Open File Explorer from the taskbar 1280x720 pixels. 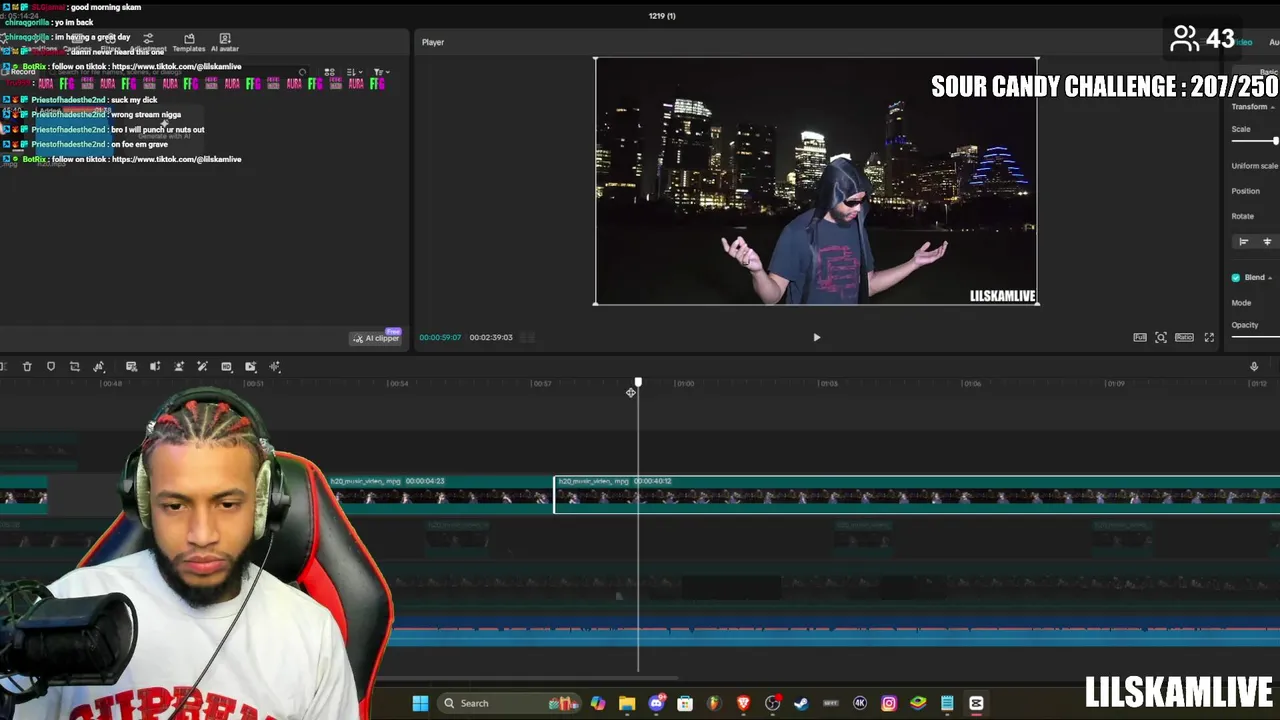[627, 703]
